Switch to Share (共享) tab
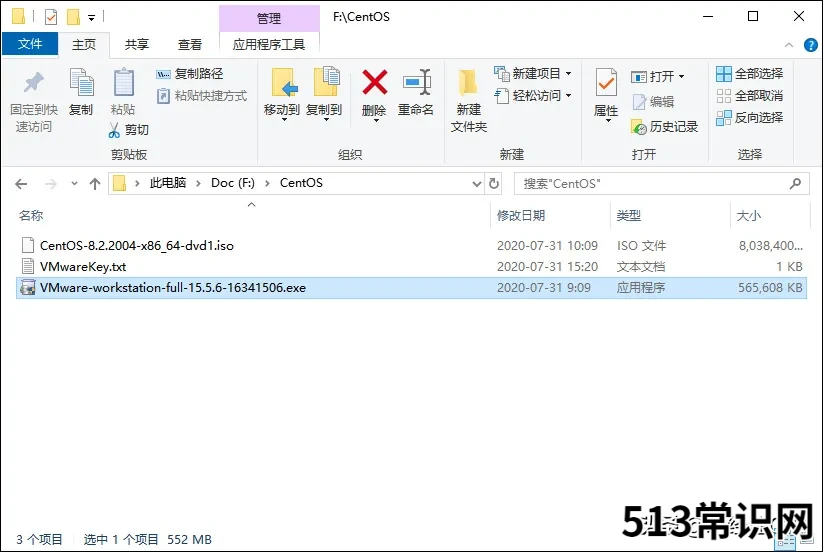Screen dimensions: 823x552 (137, 45)
